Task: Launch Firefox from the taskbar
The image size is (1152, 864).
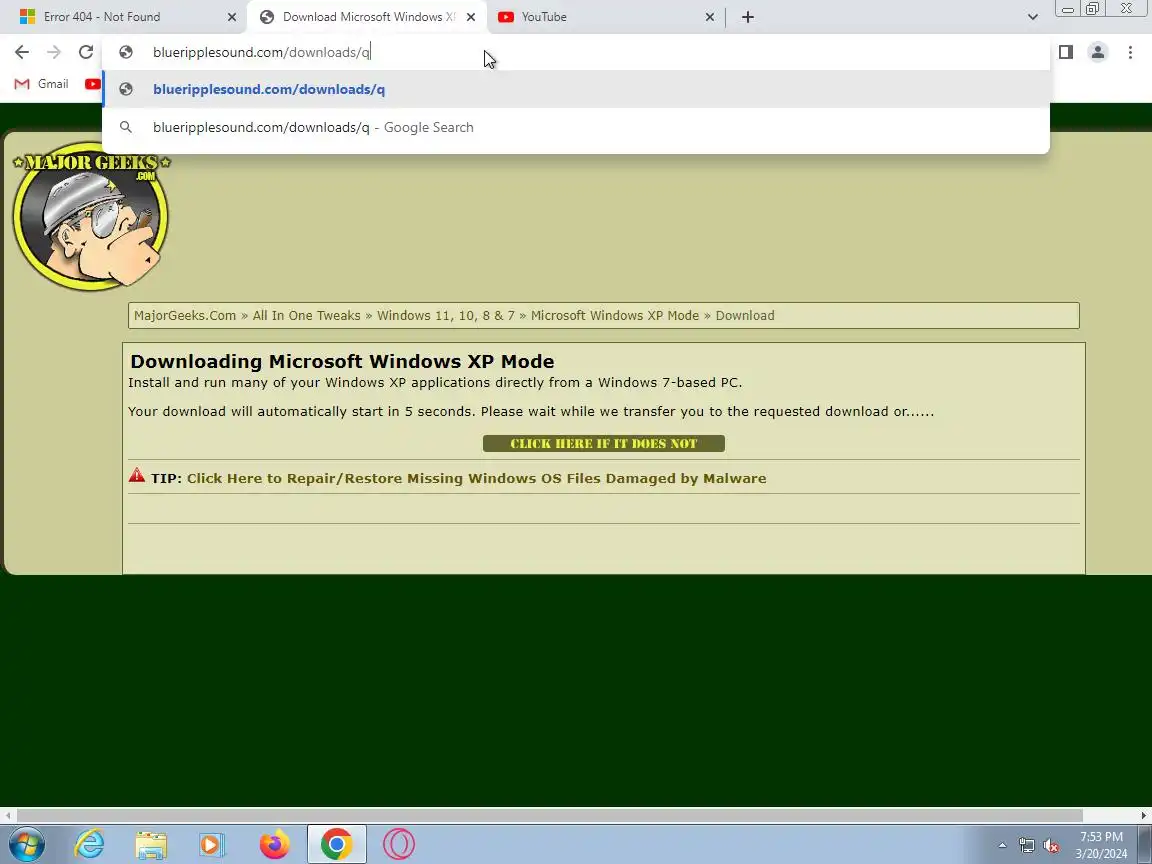Action: coord(275,844)
